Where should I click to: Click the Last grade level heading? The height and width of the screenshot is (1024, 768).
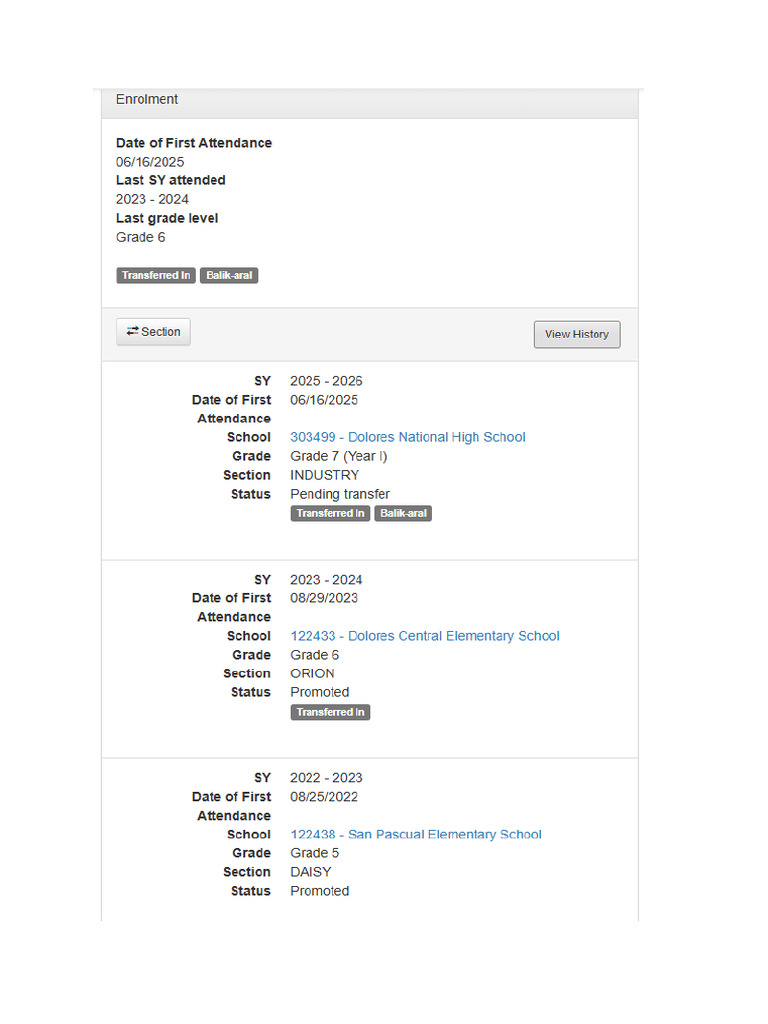click(x=167, y=218)
